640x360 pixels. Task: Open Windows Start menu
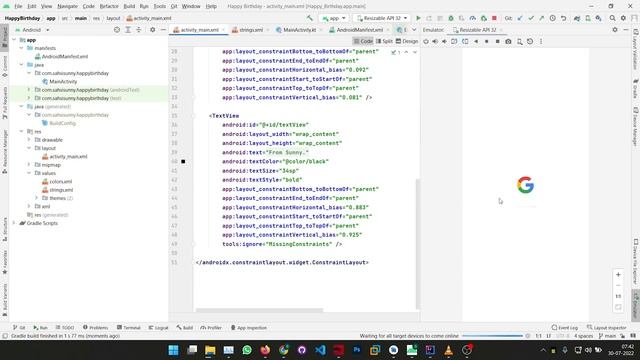[173, 350]
